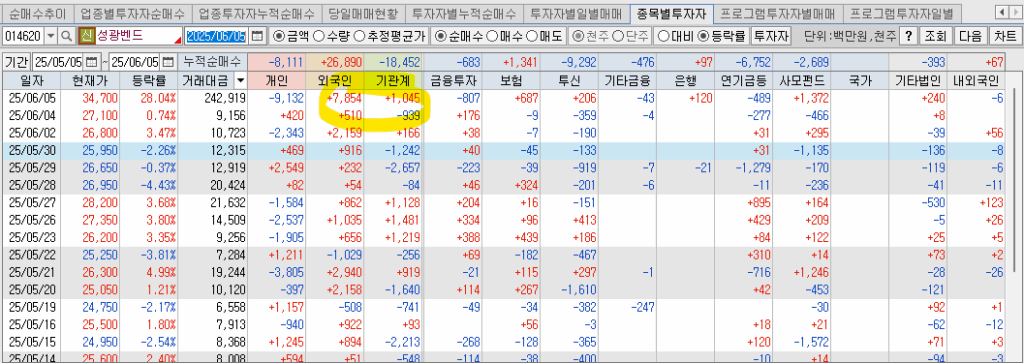
Task: Select the 대비 radio option
Action: tap(664, 36)
